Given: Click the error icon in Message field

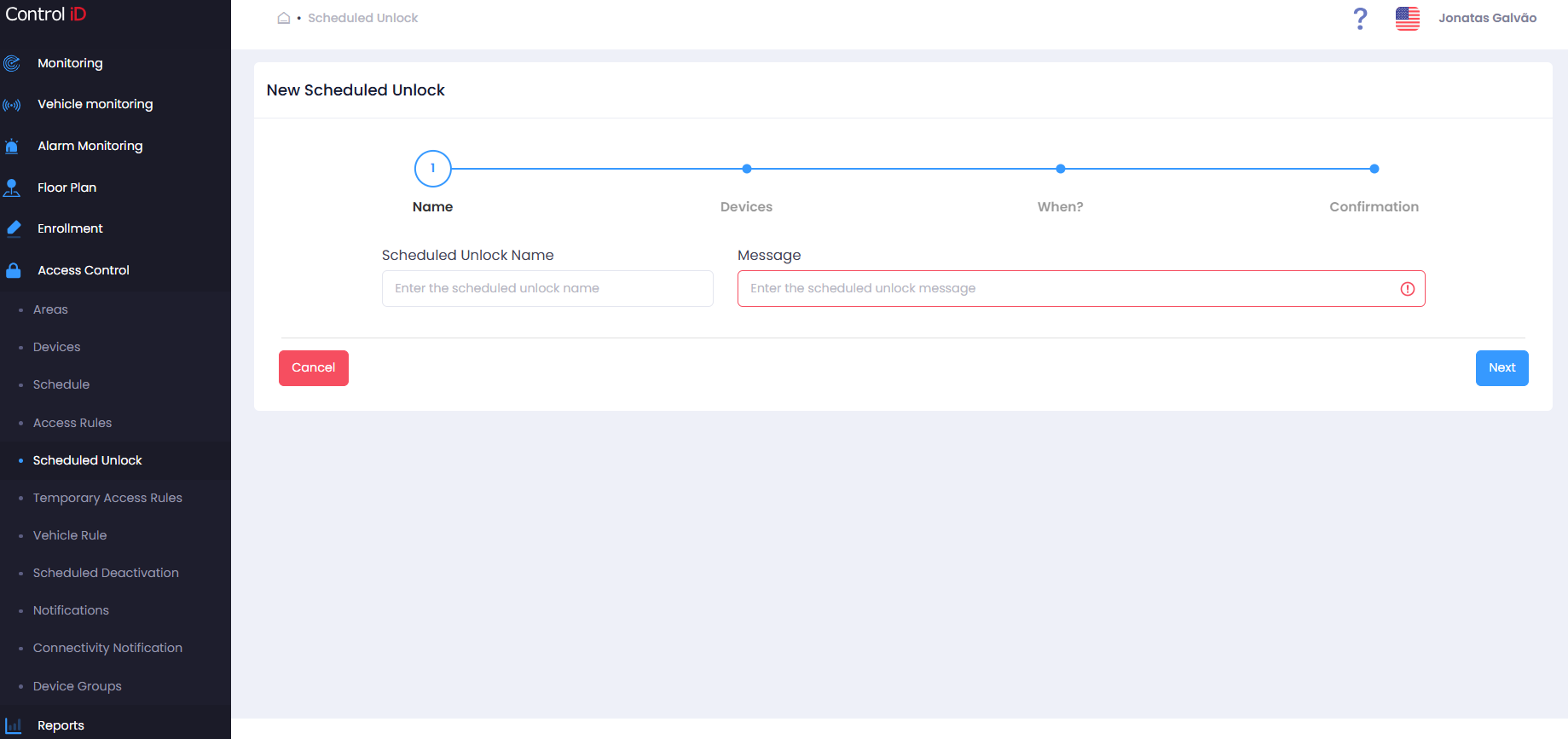Looking at the screenshot, I should pyautogui.click(x=1408, y=289).
